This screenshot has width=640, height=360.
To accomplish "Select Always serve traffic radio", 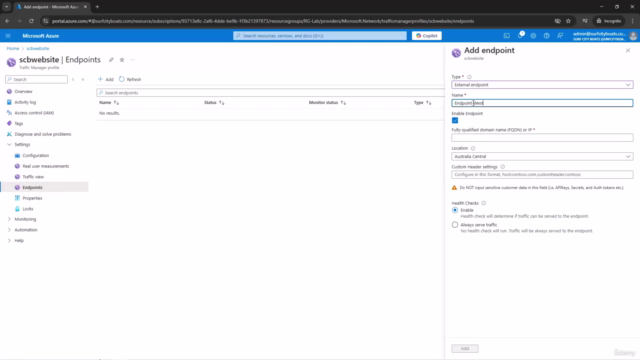I will point(455,224).
